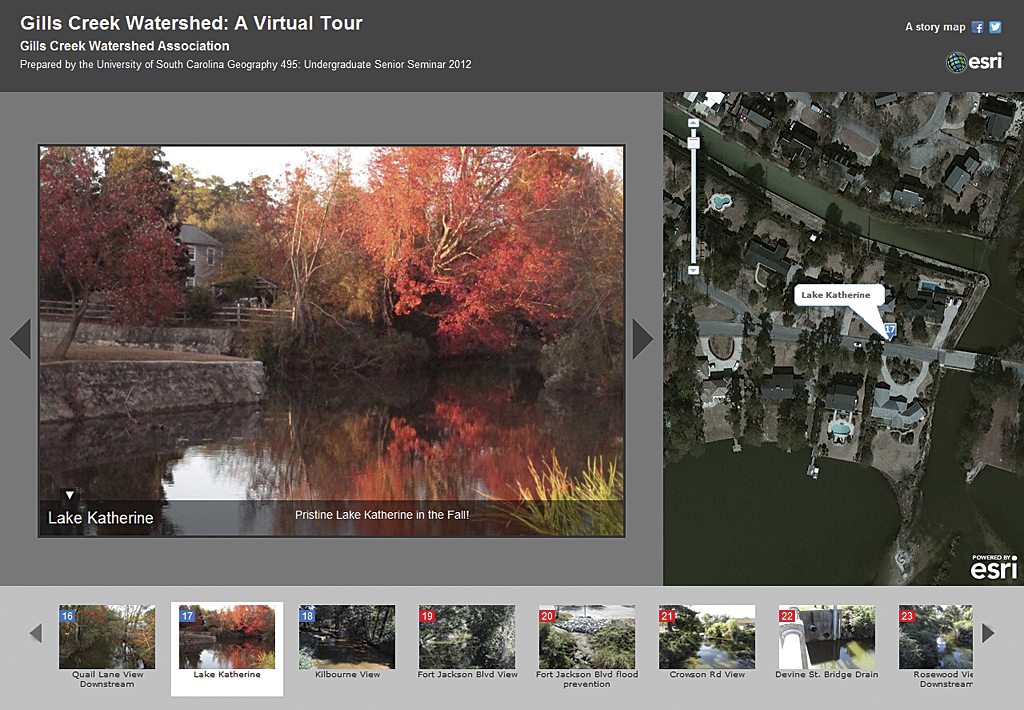Open thumbnail 22 Devine St. Bridge Drain
Screen dimensions: 1024x710
pyautogui.click(x=827, y=637)
